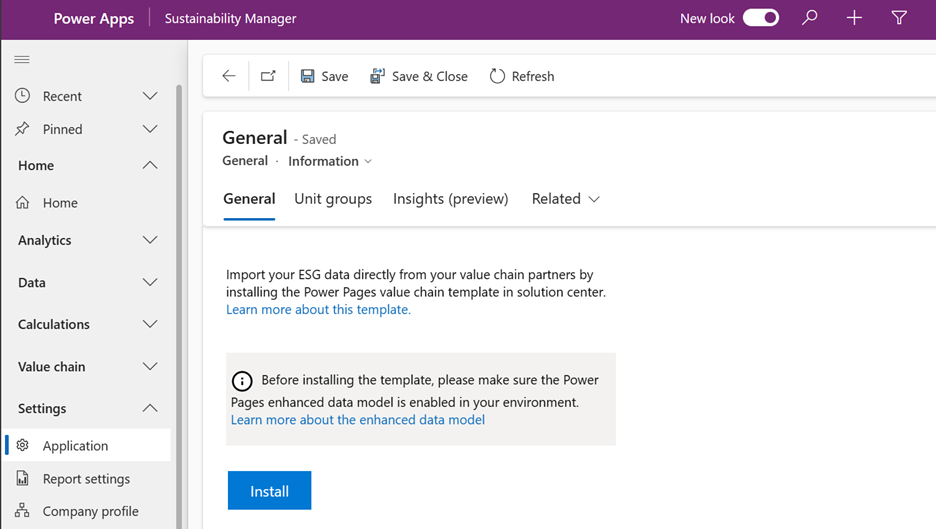Click the report icon beside Report settings
This screenshot has height=529, width=936.
pos(23,478)
